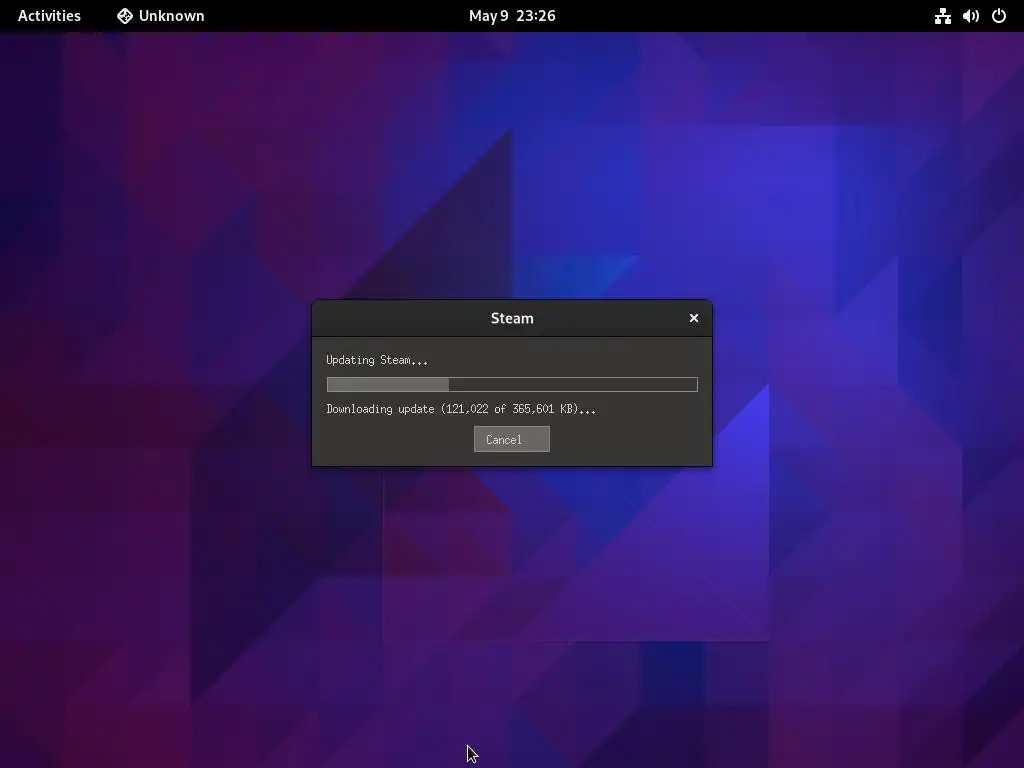Click the volume speaker icon

tap(970, 16)
